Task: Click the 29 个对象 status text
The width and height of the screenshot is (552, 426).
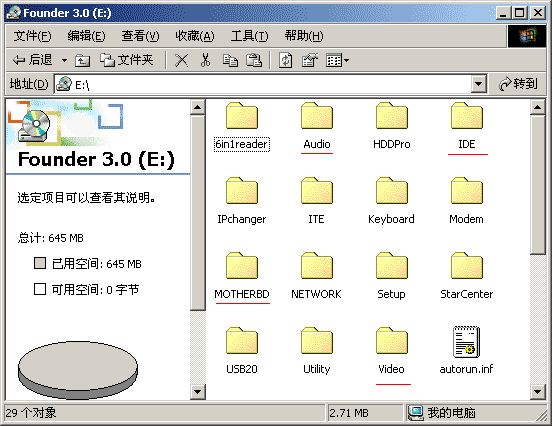Action: click(31, 413)
